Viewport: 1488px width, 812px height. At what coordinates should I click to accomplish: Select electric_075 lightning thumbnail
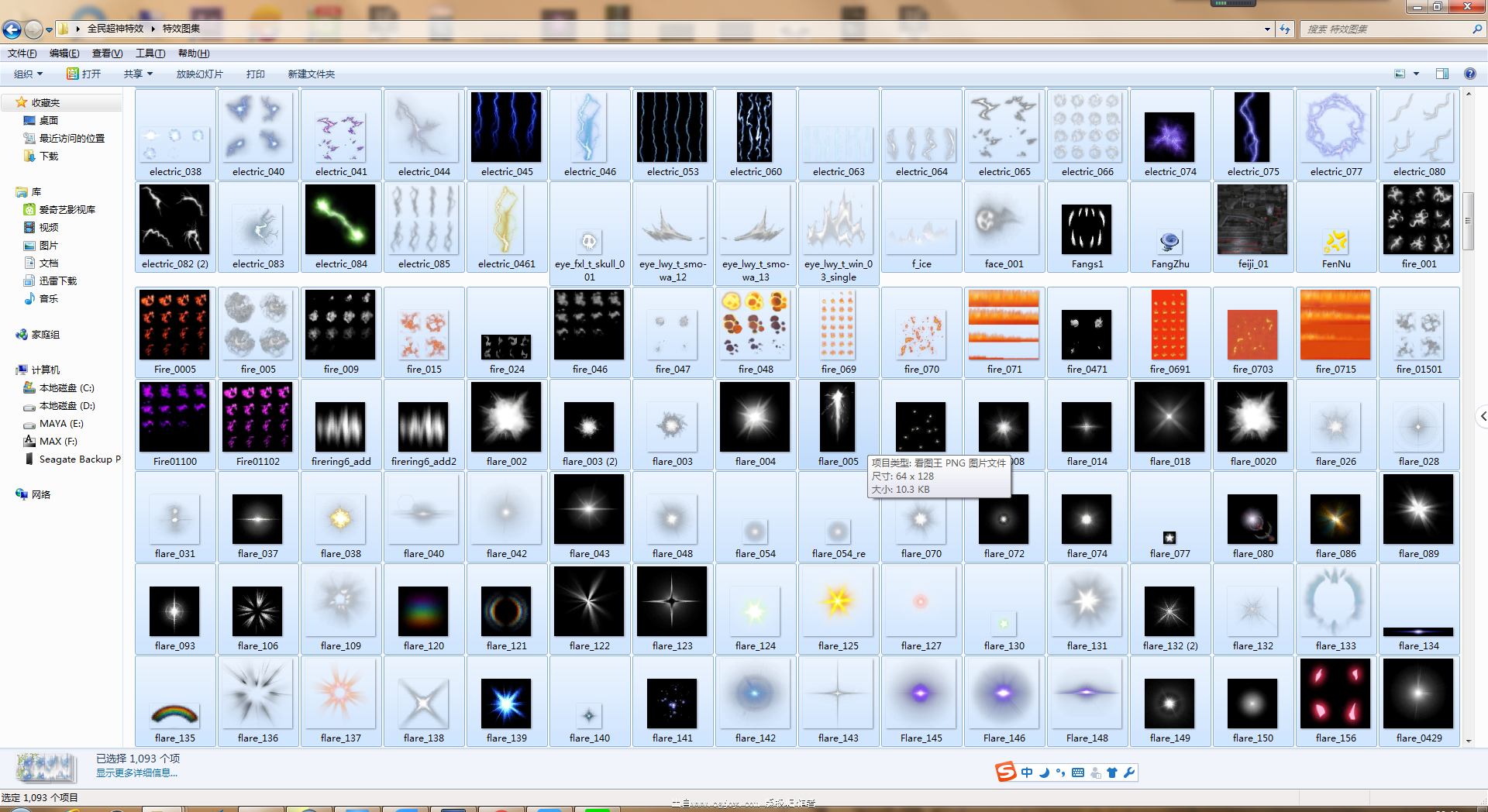1253,135
